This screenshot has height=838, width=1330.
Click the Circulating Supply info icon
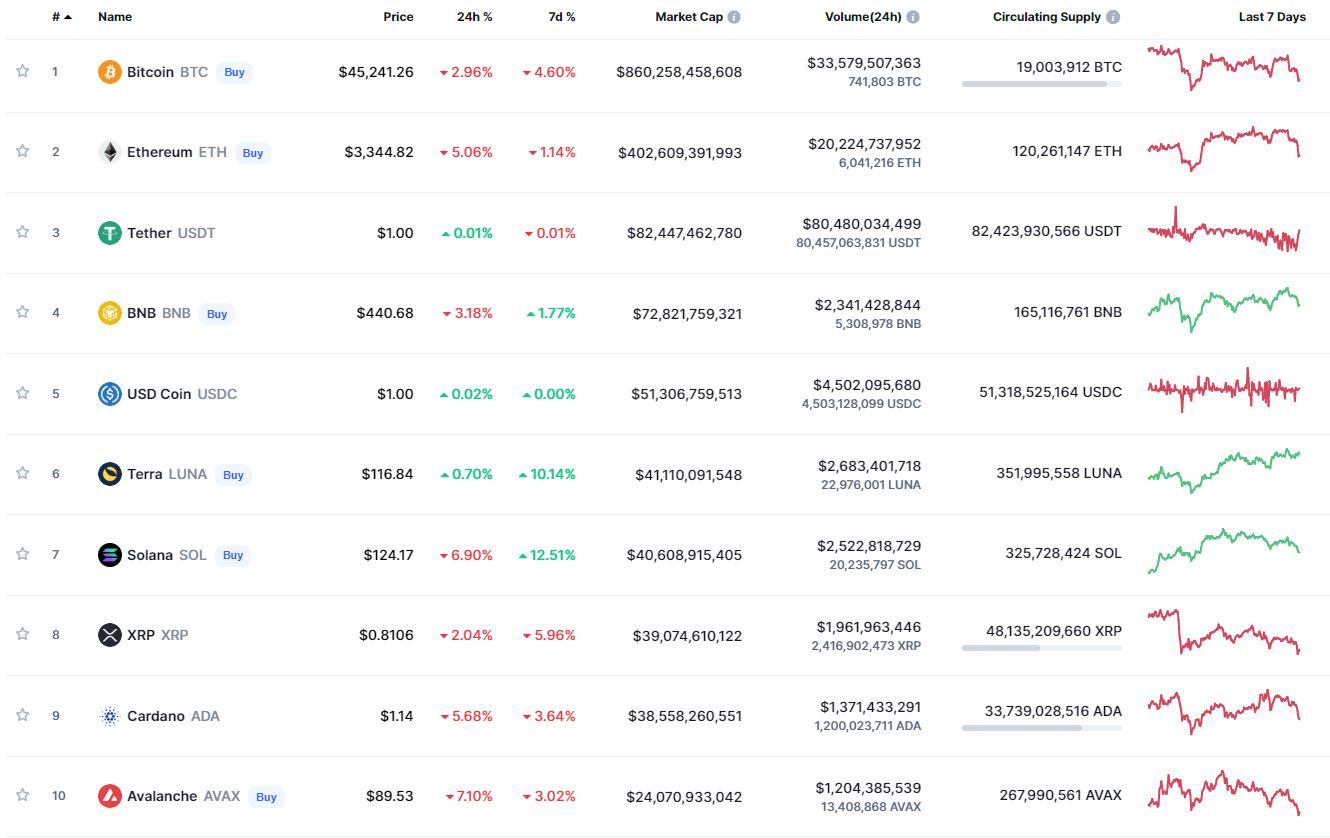click(x=1113, y=17)
